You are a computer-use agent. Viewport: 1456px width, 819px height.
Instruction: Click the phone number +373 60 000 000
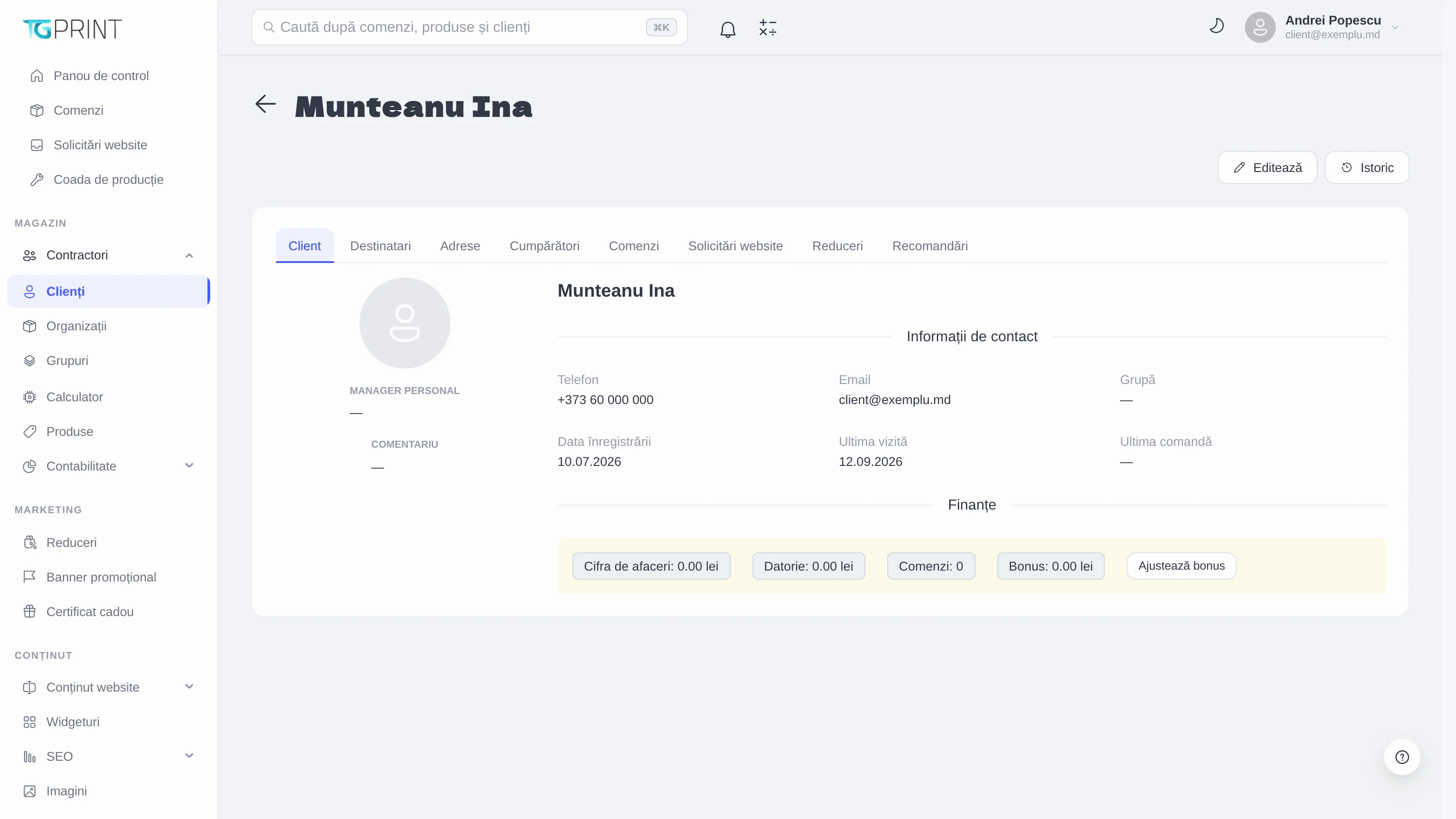coord(605,399)
